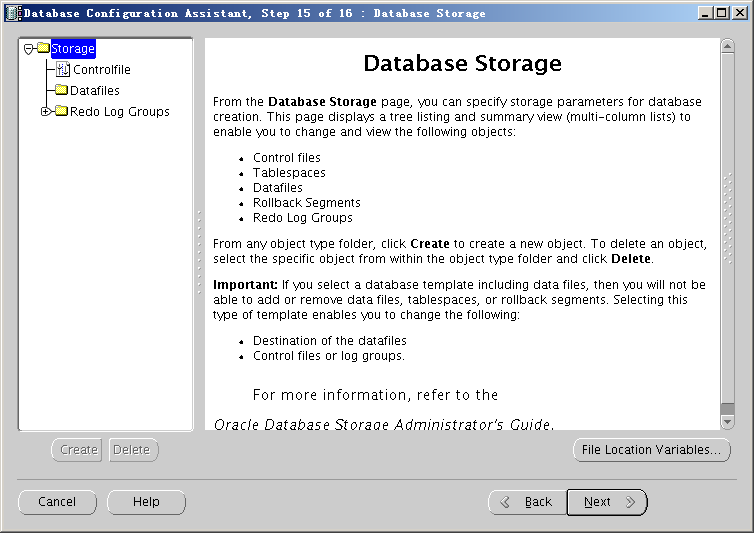Click the Create button
The image size is (754, 533).
(77, 450)
